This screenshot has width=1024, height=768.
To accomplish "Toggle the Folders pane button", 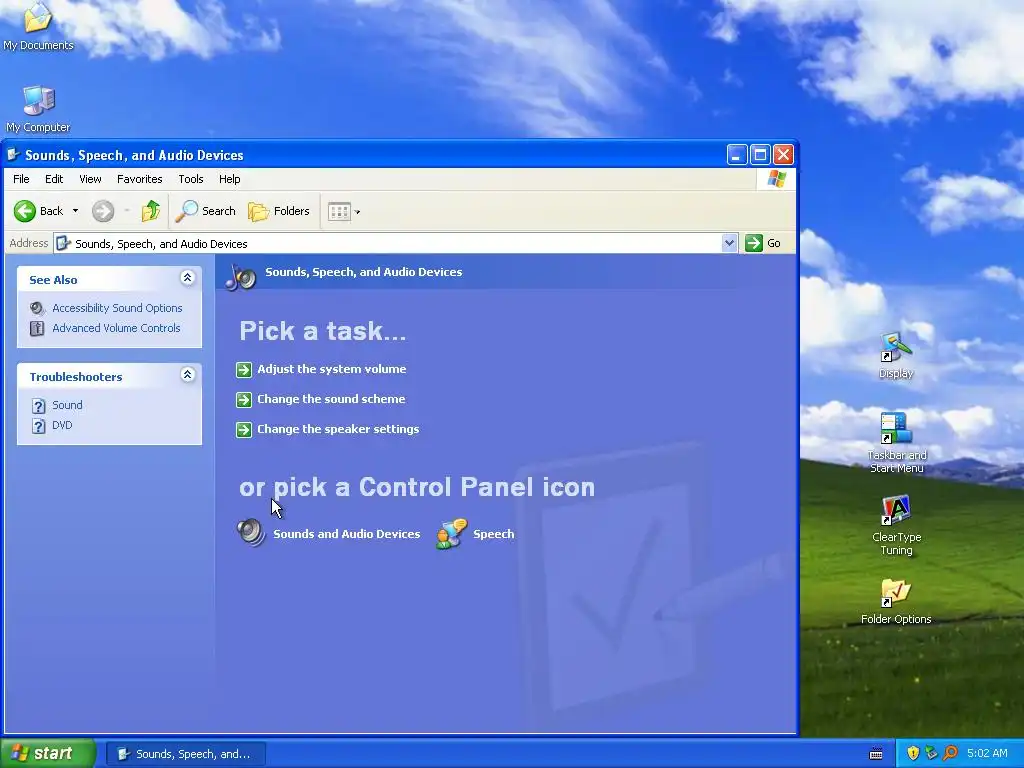I will [279, 211].
